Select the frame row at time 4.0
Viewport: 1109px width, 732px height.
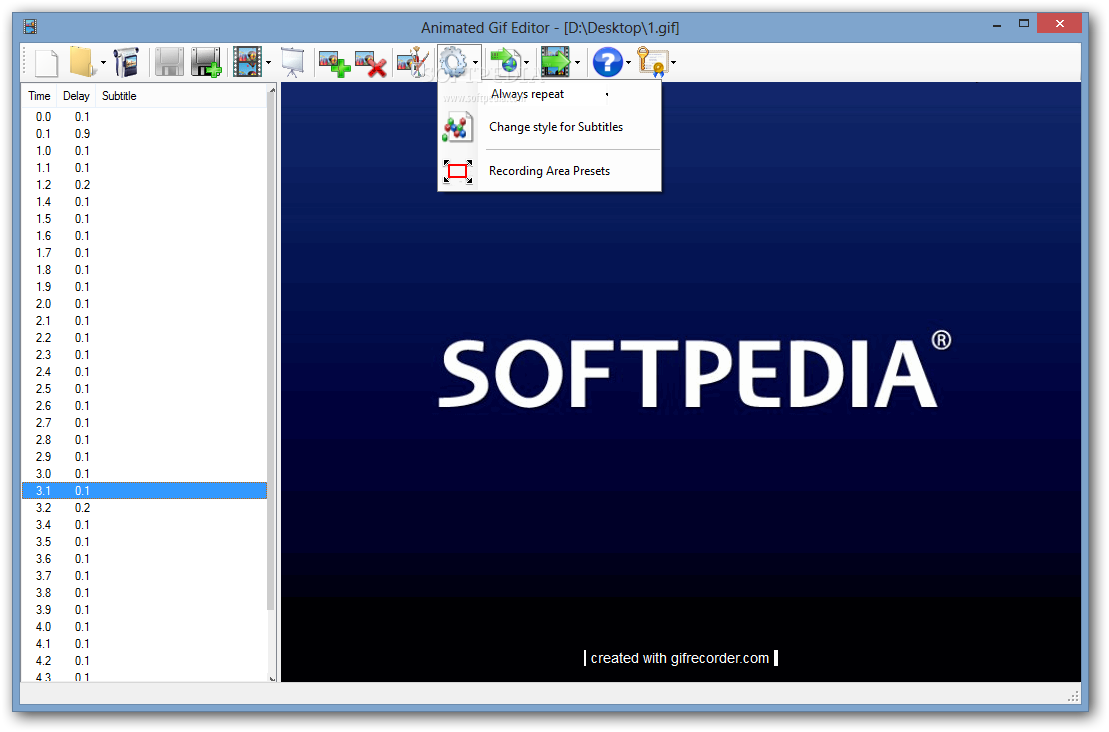[x=144, y=627]
